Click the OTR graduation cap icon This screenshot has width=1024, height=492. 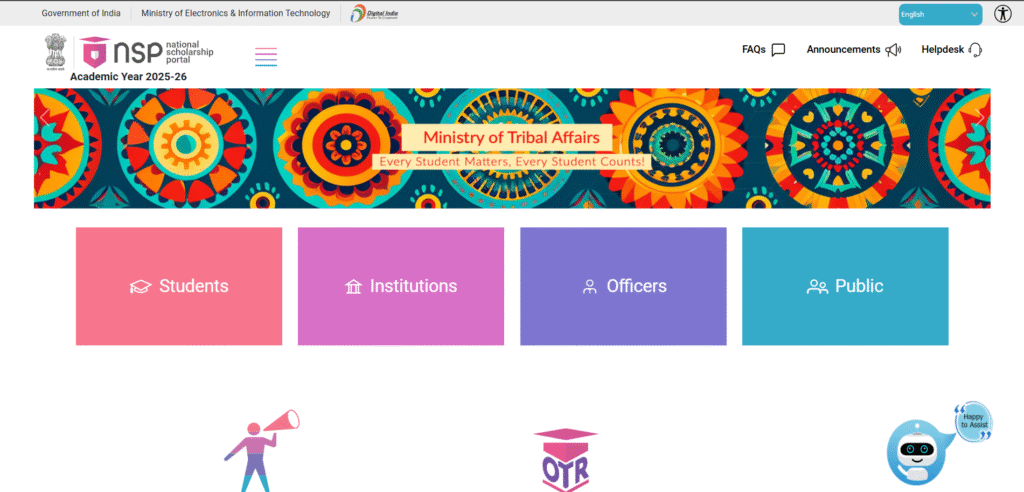pos(565,460)
